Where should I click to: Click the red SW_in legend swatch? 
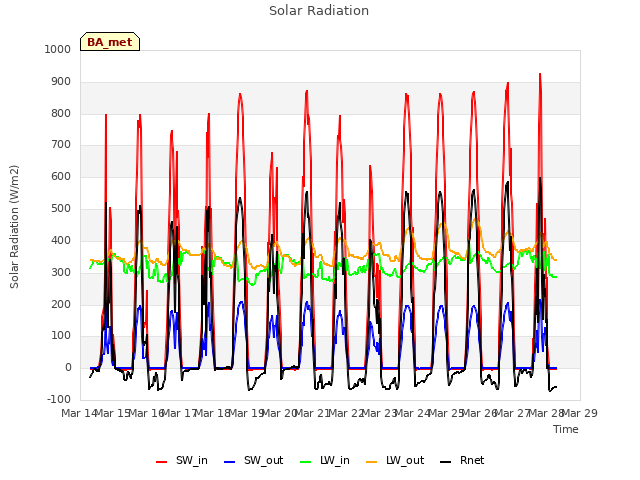pyautogui.click(x=162, y=462)
